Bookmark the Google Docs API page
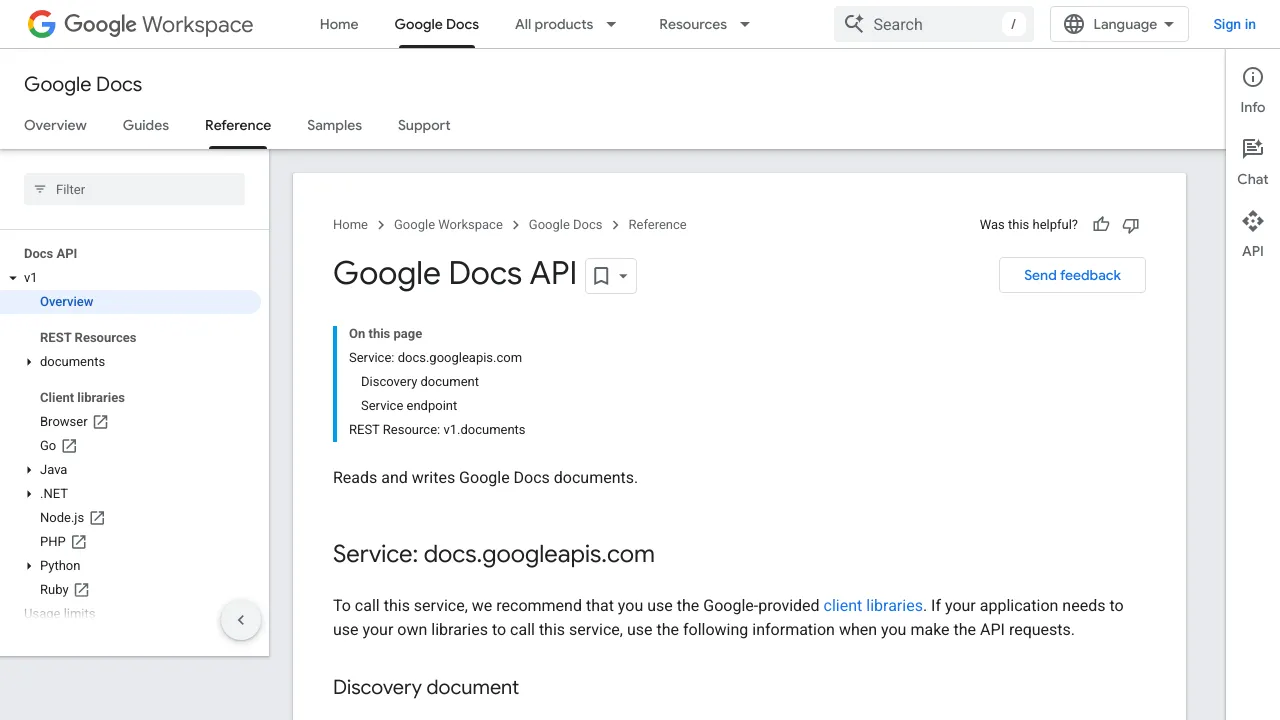 601,276
